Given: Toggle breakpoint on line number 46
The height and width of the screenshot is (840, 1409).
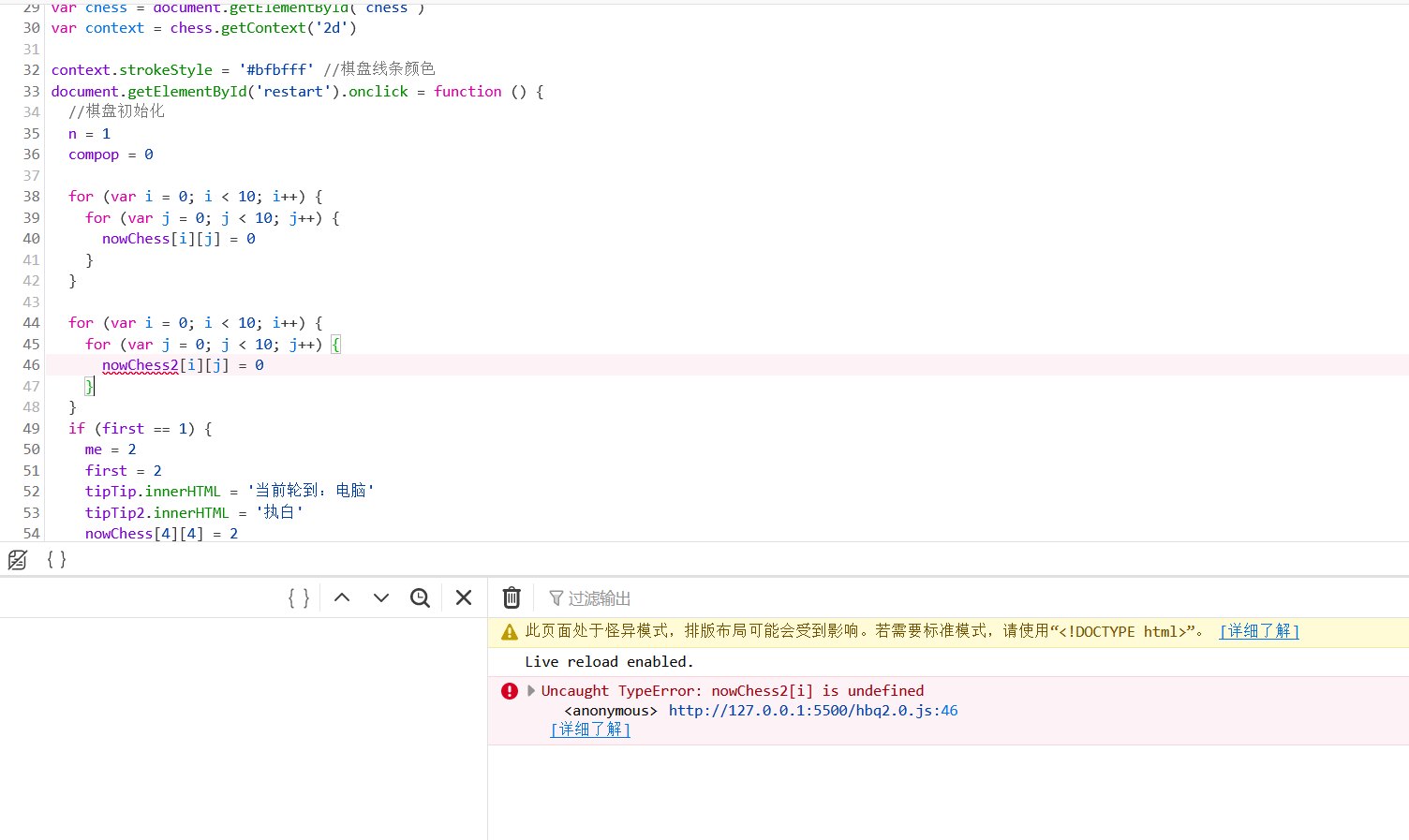Looking at the screenshot, I should [x=31, y=365].
